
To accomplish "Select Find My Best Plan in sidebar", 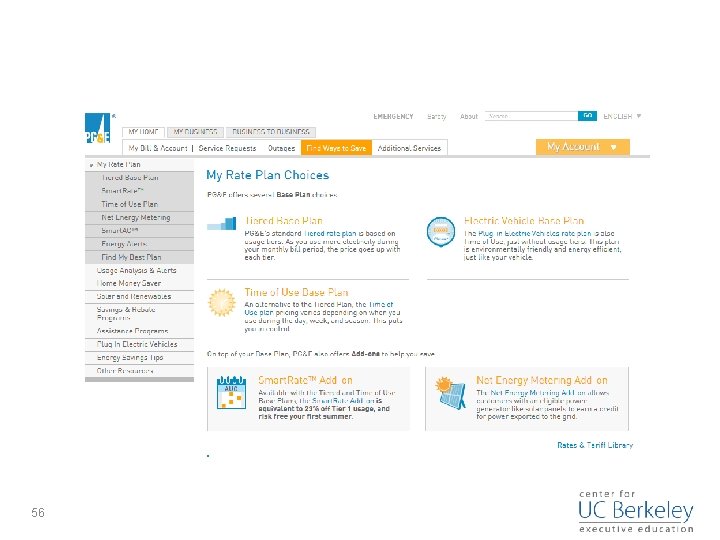I will 140,257.
